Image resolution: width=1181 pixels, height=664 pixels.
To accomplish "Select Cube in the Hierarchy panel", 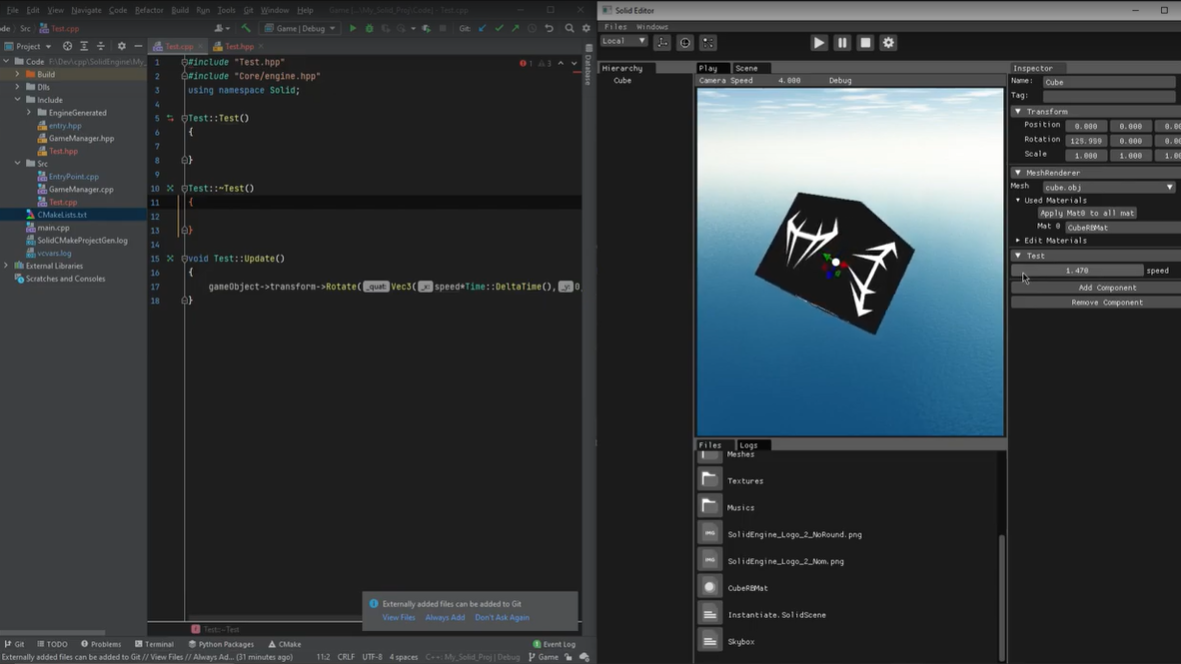I will coord(623,81).
